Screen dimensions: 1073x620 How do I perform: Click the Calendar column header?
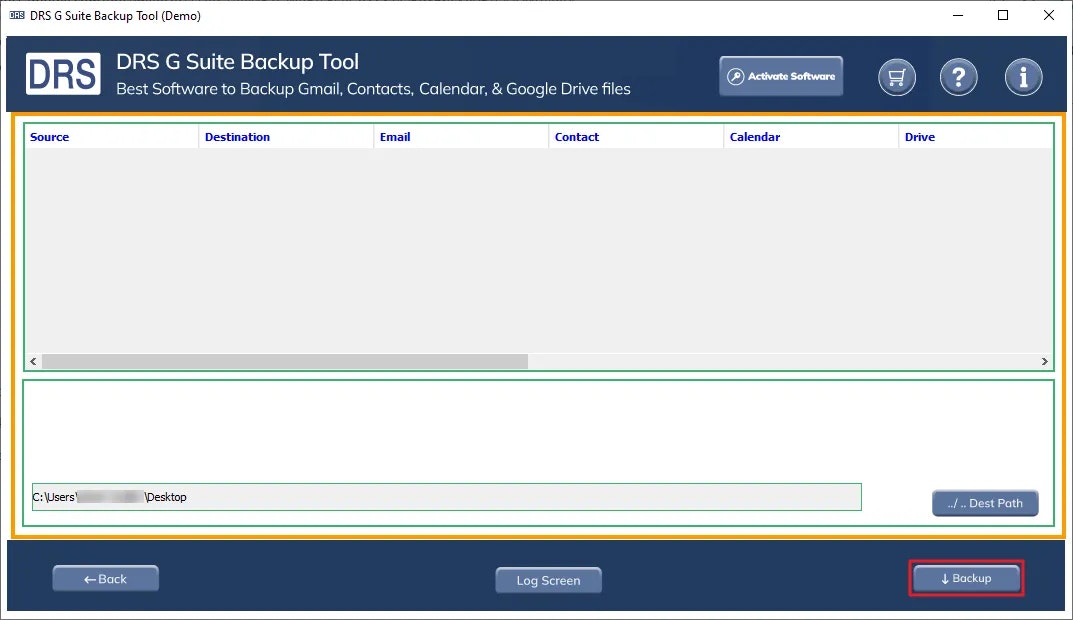pos(811,137)
